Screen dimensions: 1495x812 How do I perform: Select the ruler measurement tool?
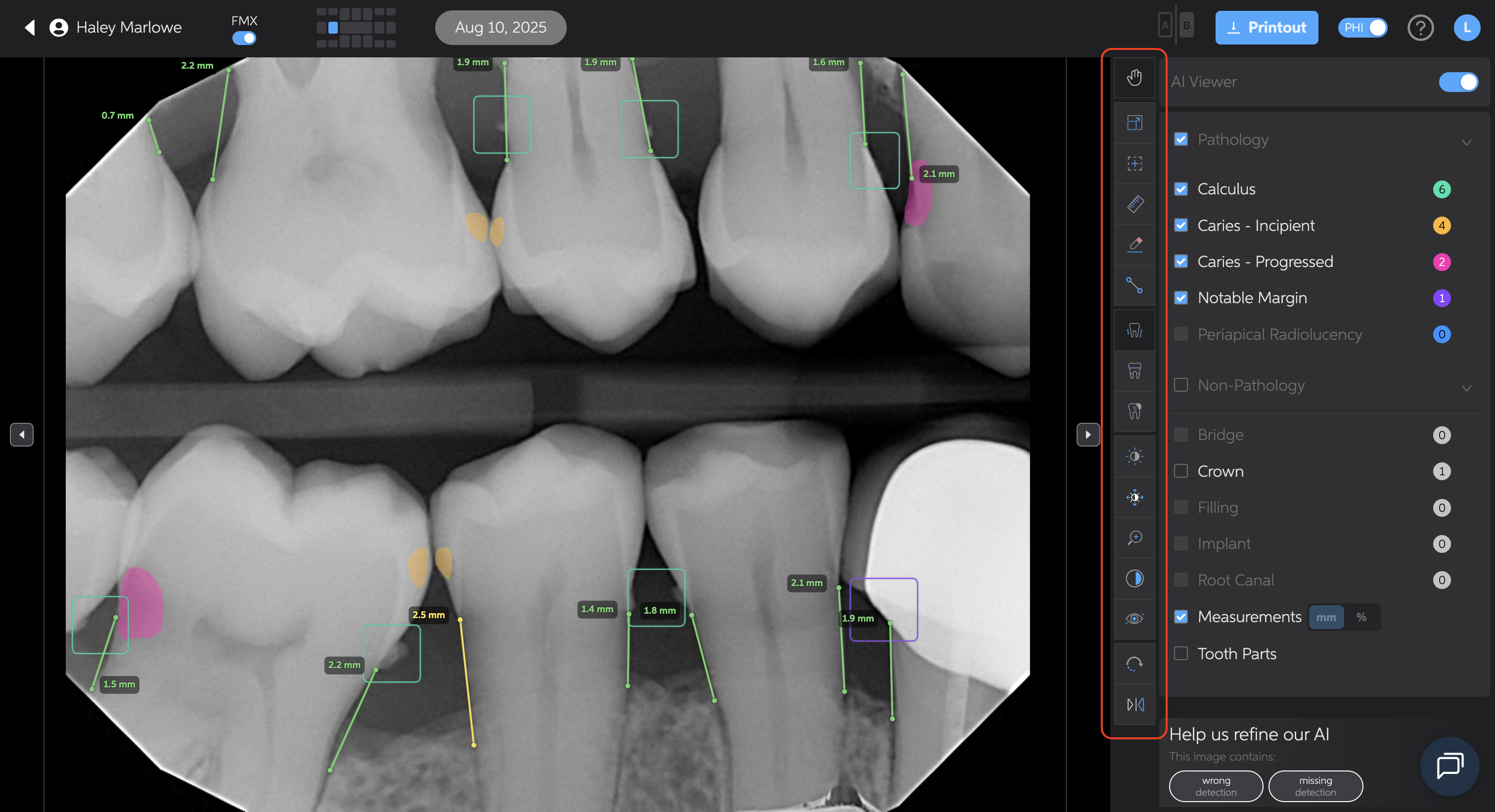tap(1134, 204)
